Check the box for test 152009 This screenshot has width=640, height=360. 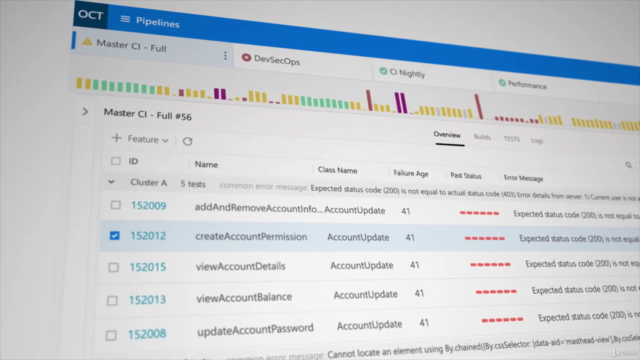pos(116,205)
